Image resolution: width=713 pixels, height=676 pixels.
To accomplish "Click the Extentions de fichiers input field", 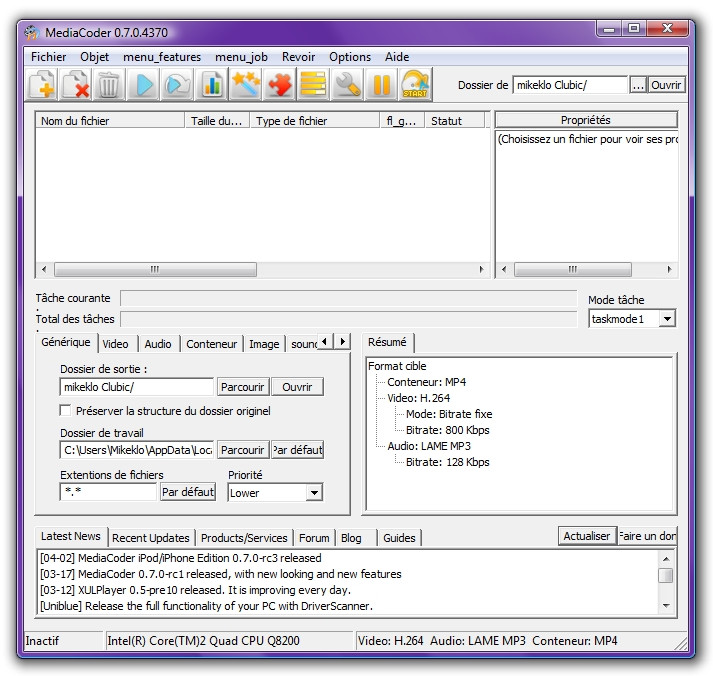I will [108, 492].
